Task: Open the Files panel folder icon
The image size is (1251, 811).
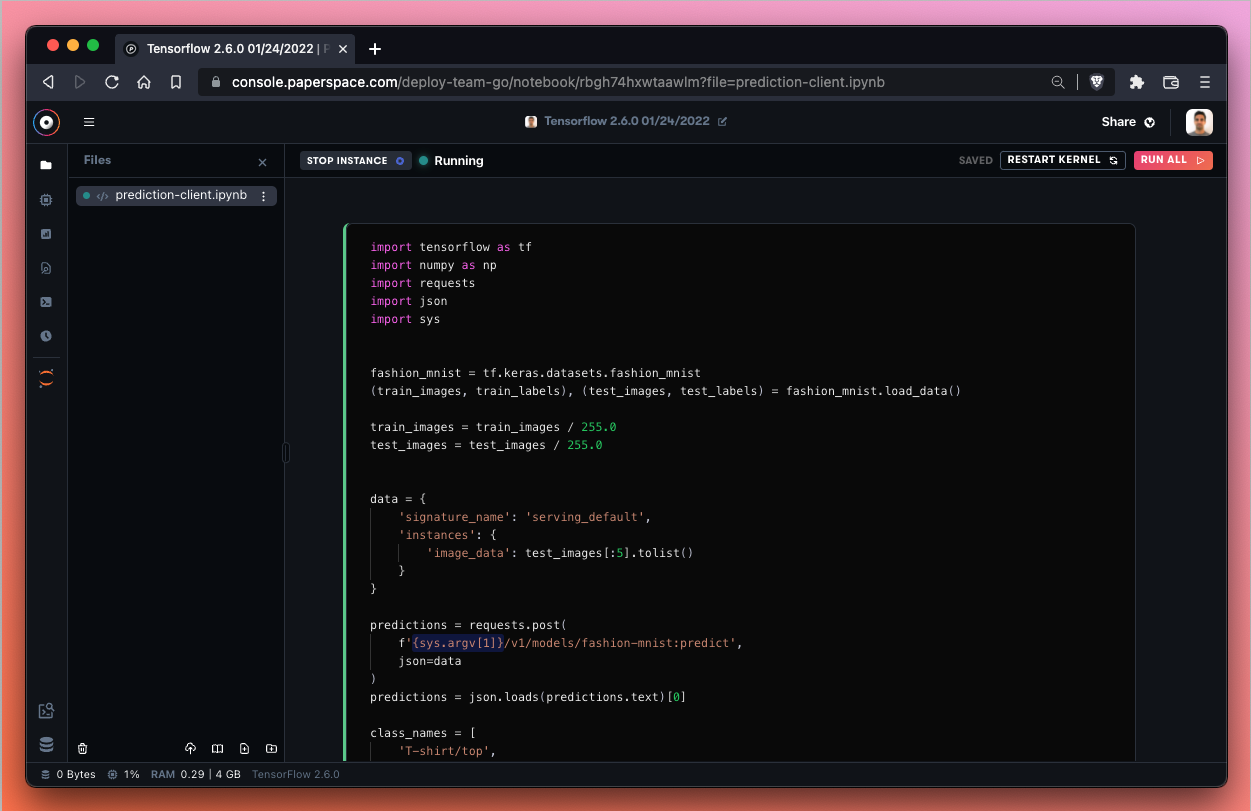Action: click(x=46, y=165)
